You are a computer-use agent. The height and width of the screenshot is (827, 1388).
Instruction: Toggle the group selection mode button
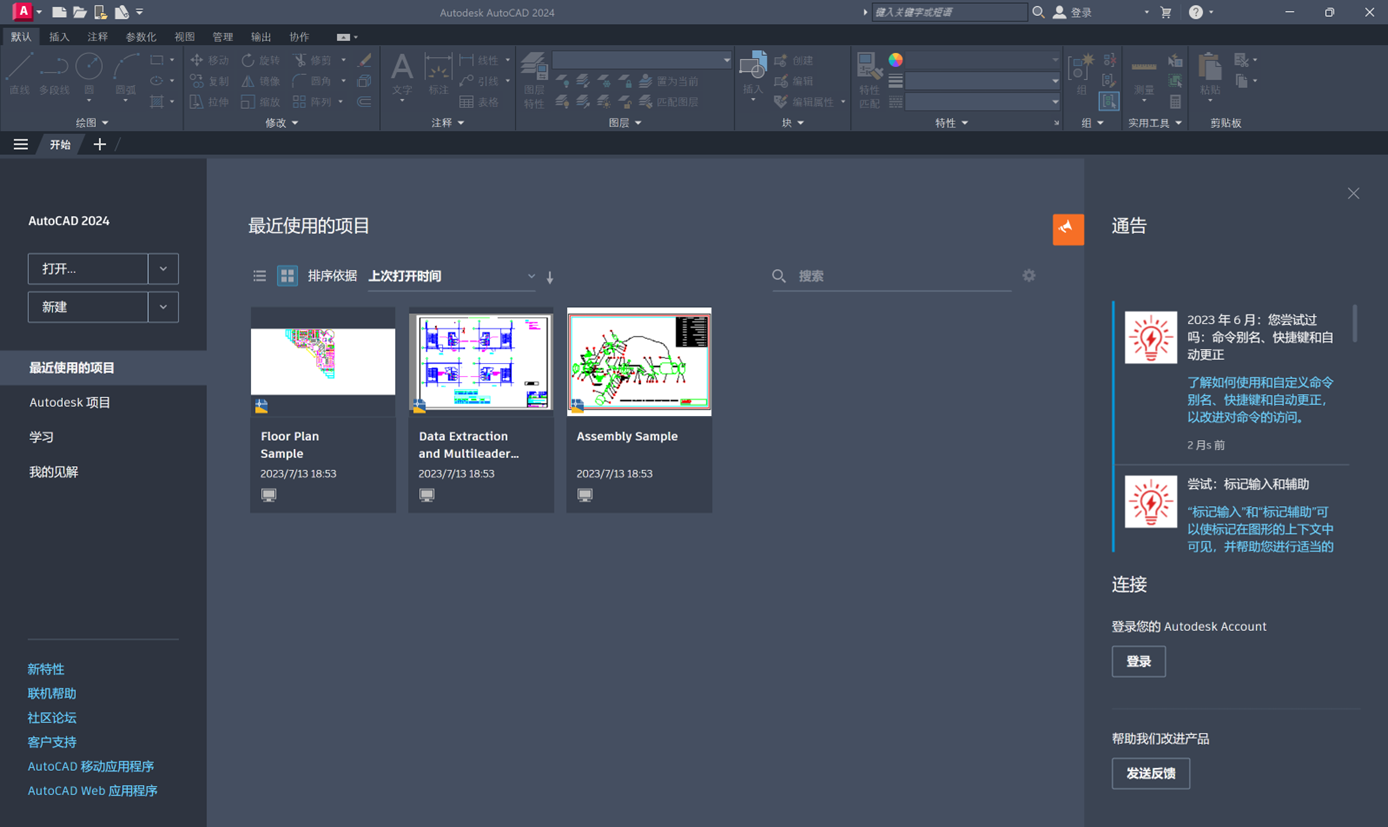(x=1109, y=101)
